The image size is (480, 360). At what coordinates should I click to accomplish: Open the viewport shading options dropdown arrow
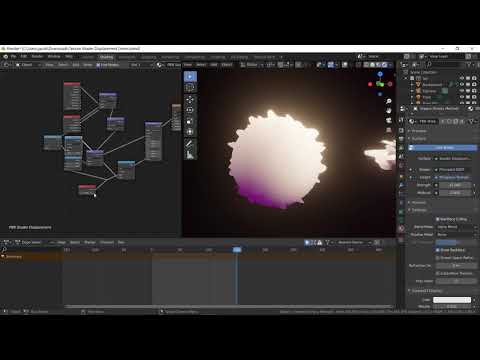click(x=391, y=65)
